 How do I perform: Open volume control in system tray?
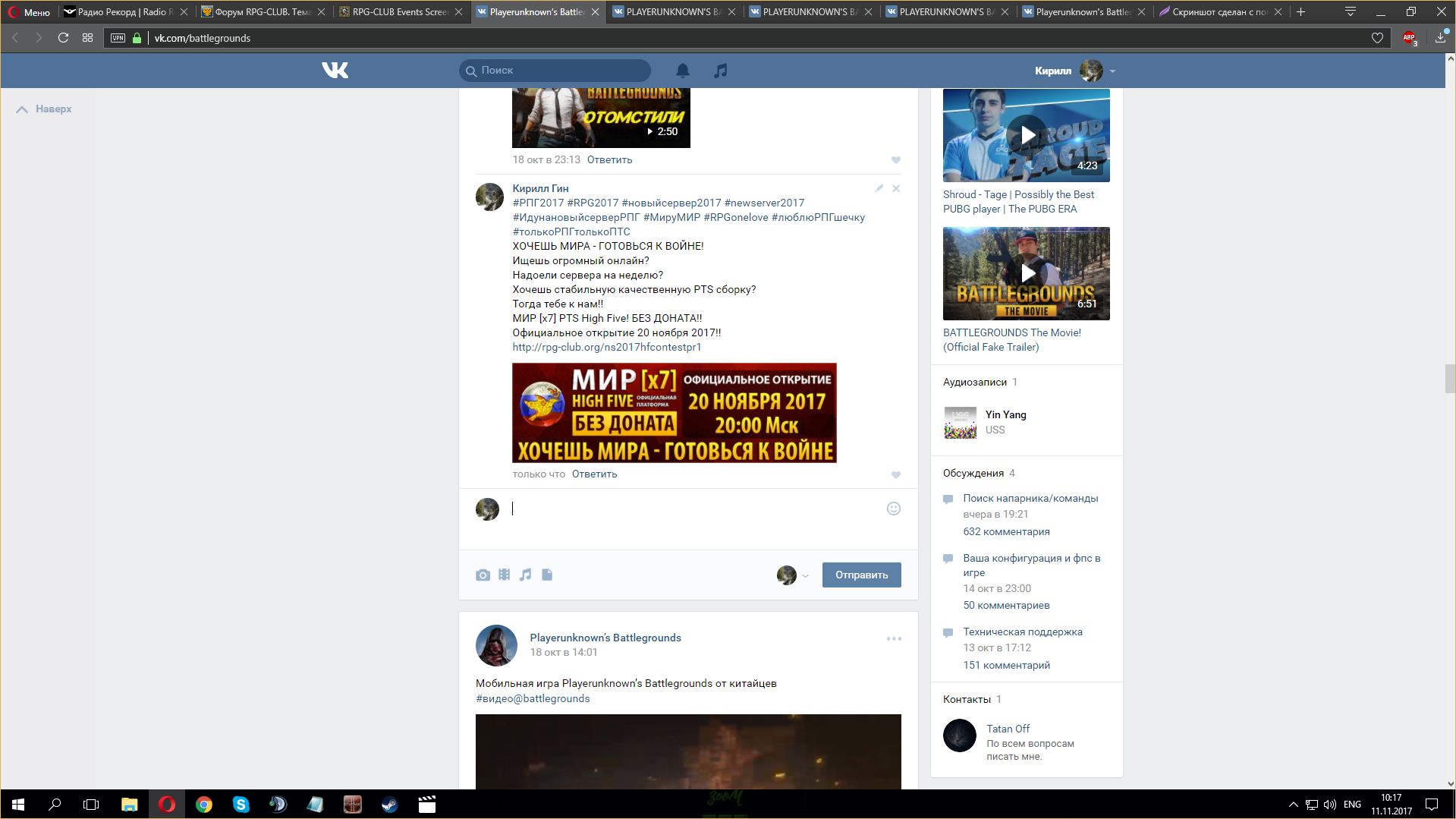point(1329,805)
